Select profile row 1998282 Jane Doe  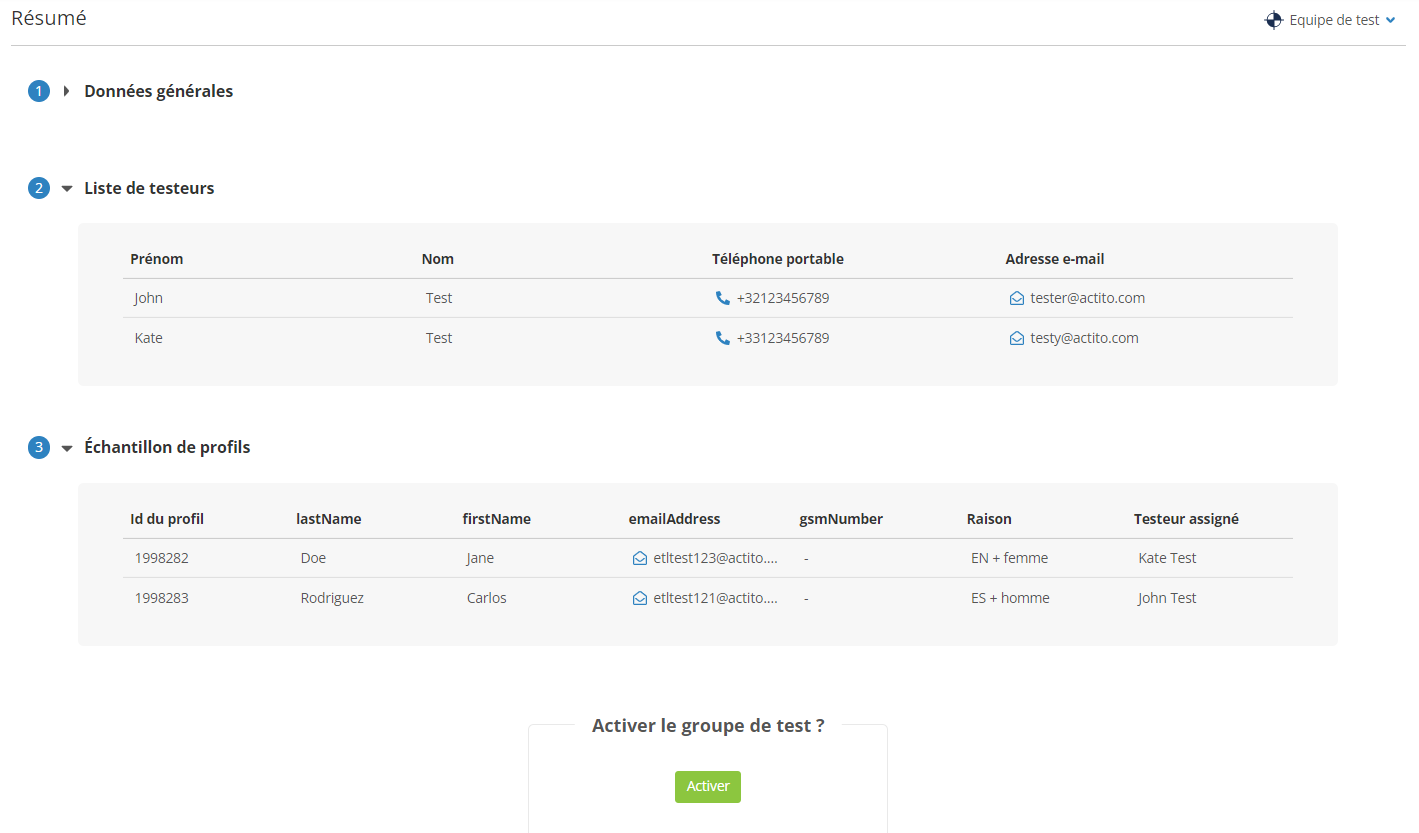(x=708, y=558)
